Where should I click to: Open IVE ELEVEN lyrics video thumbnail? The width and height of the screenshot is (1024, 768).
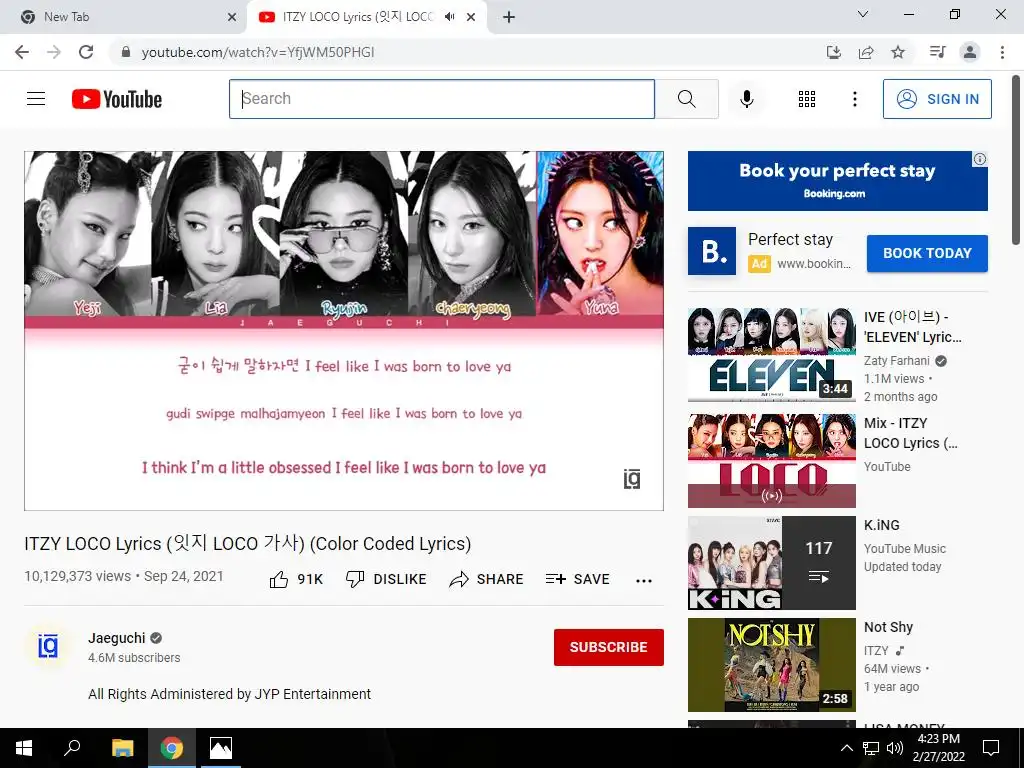[x=771, y=354]
